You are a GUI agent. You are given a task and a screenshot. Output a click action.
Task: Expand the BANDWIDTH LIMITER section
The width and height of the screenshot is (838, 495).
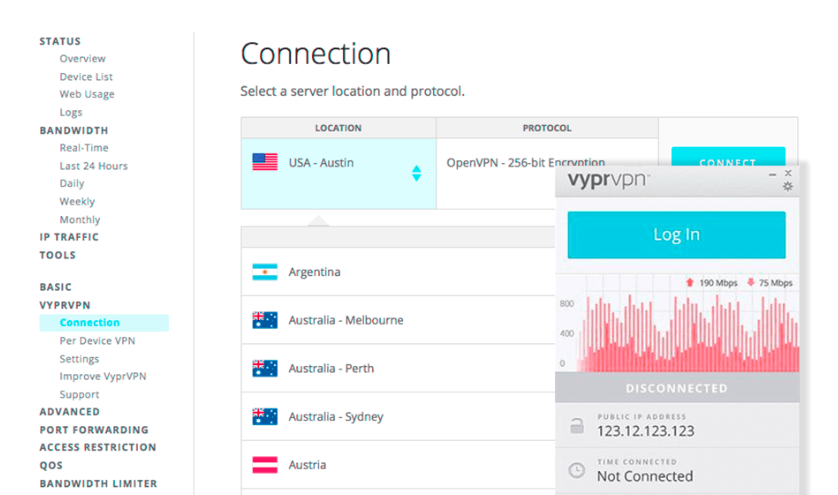click(x=98, y=483)
